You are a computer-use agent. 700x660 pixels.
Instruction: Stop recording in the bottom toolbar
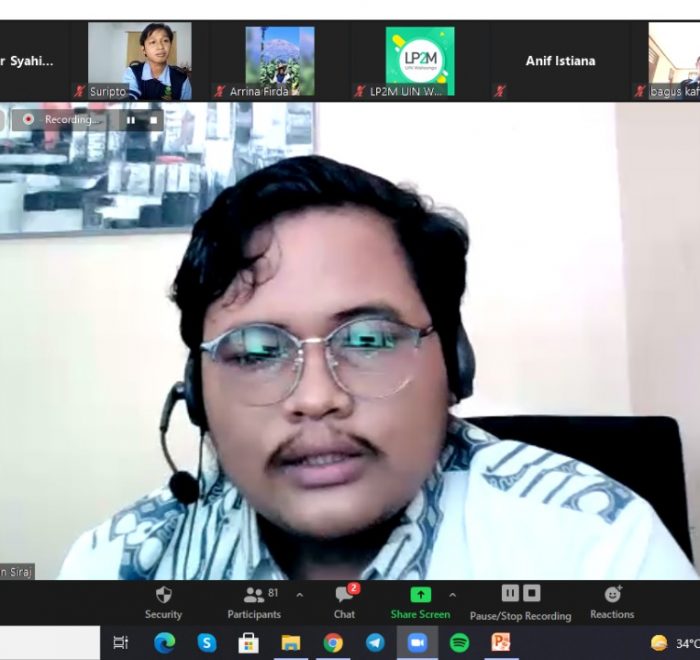pos(532,593)
